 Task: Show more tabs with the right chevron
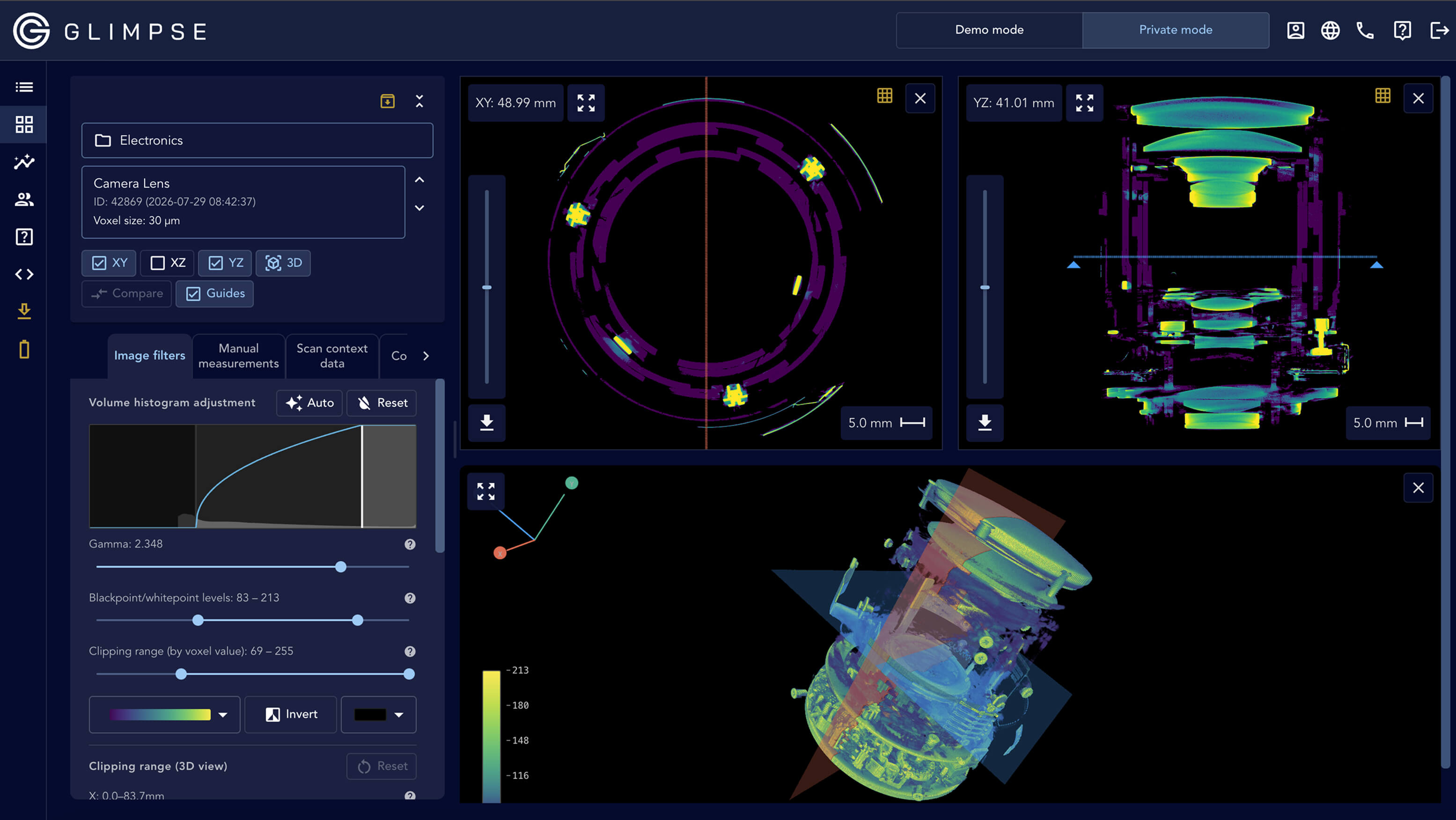click(x=426, y=355)
